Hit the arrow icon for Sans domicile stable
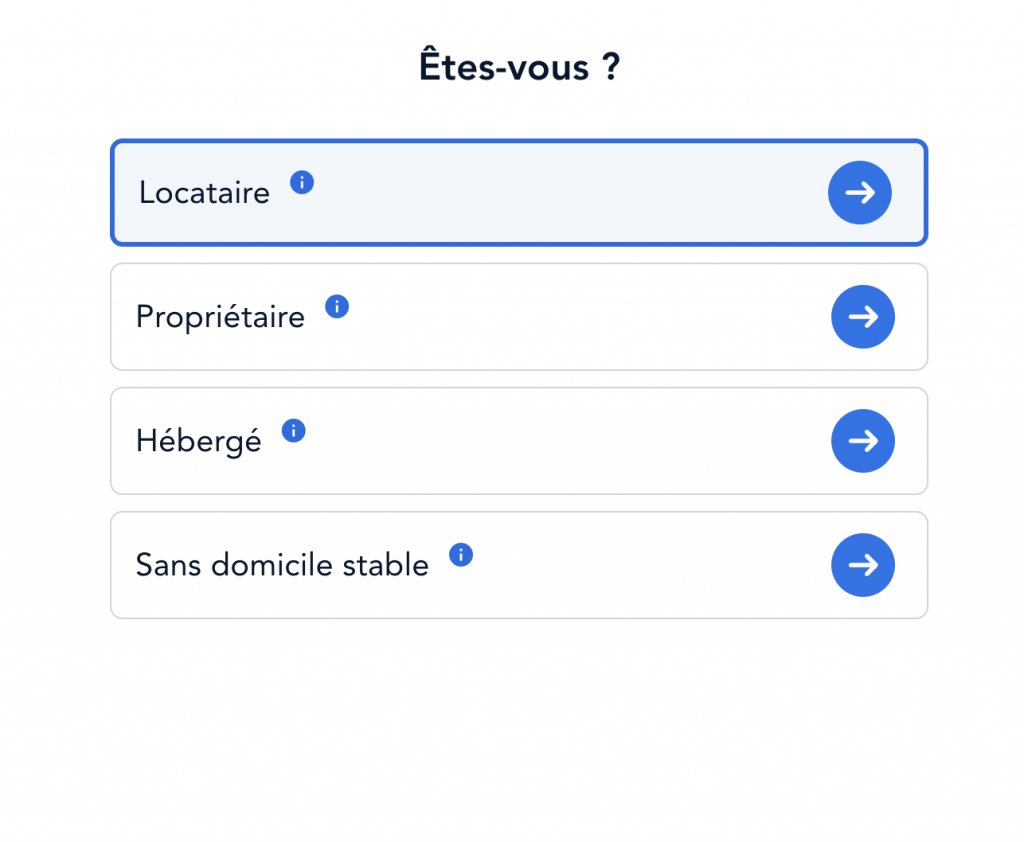The height and width of the screenshot is (842, 1024). click(862, 565)
